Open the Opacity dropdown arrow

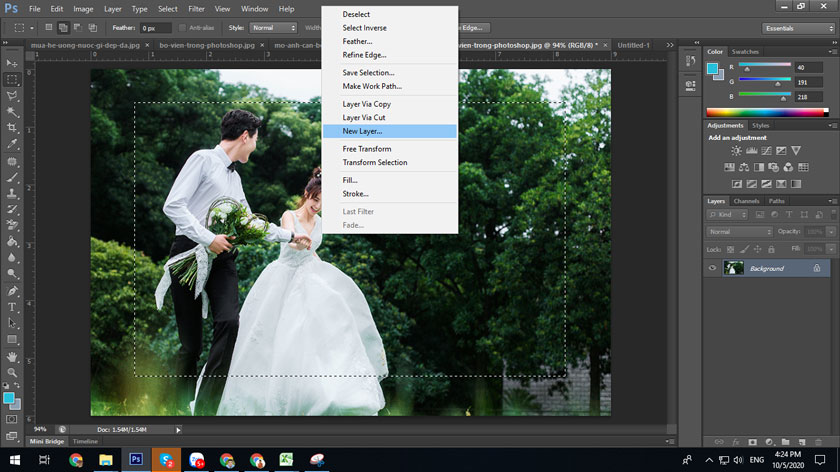831,232
